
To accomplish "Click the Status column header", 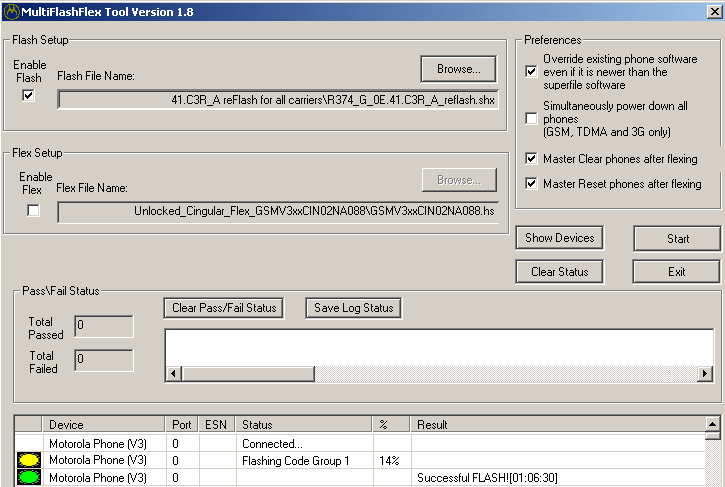I will [x=304, y=425].
